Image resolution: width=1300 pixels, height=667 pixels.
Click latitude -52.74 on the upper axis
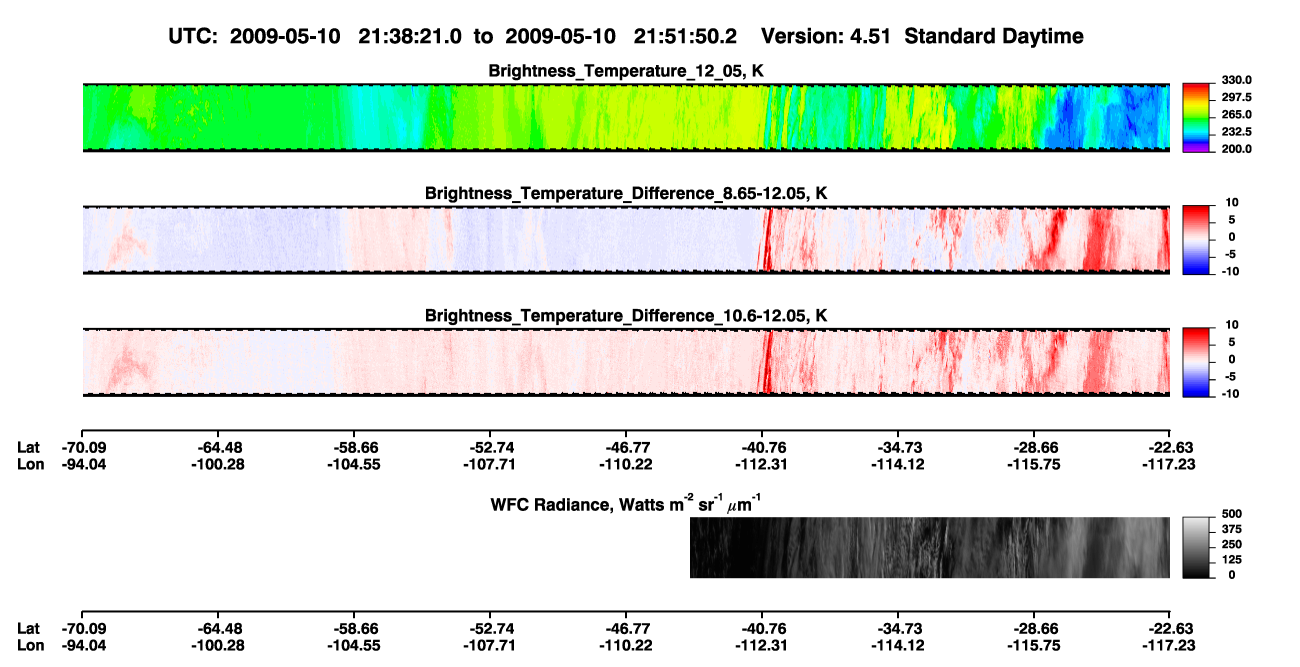489,448
